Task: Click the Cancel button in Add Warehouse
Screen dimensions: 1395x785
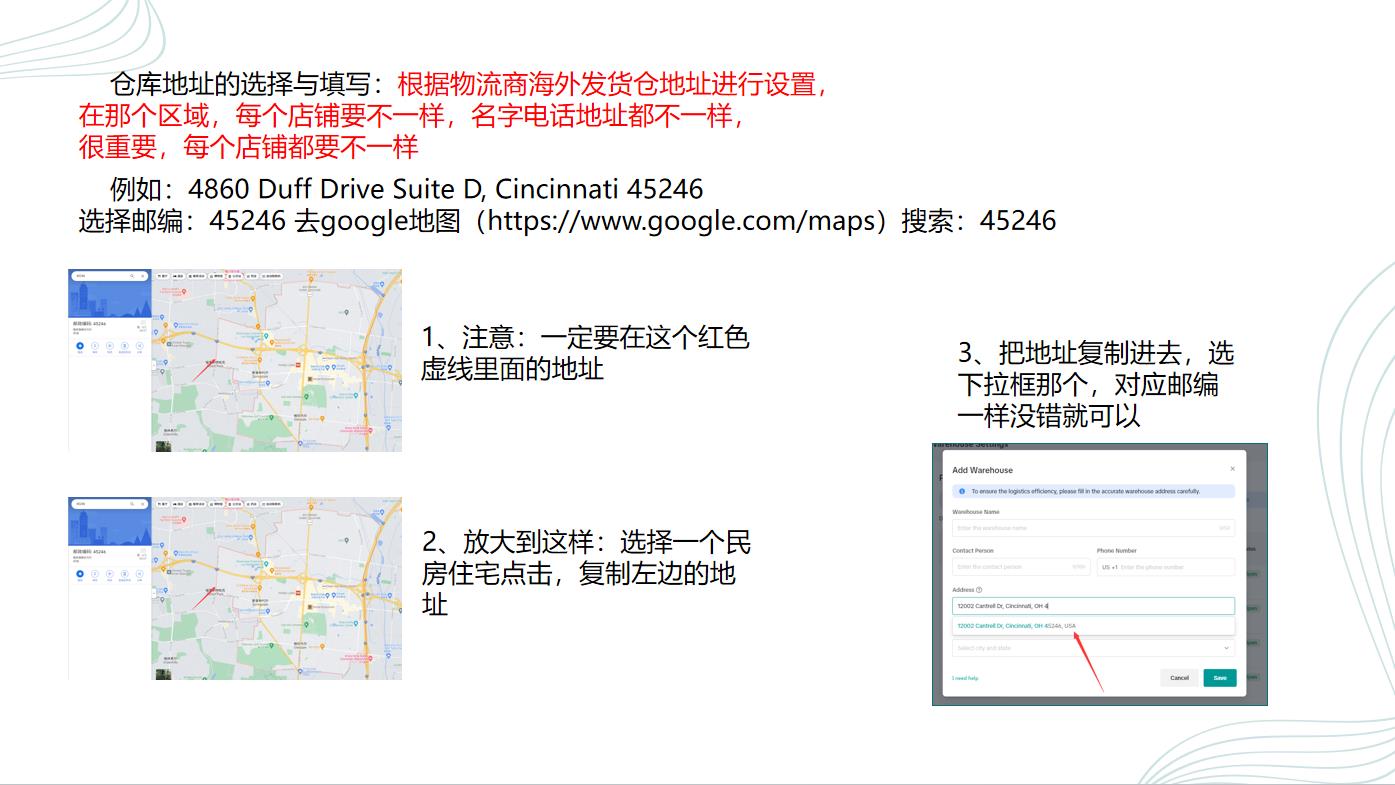Action: click(x=1179, y=678)
